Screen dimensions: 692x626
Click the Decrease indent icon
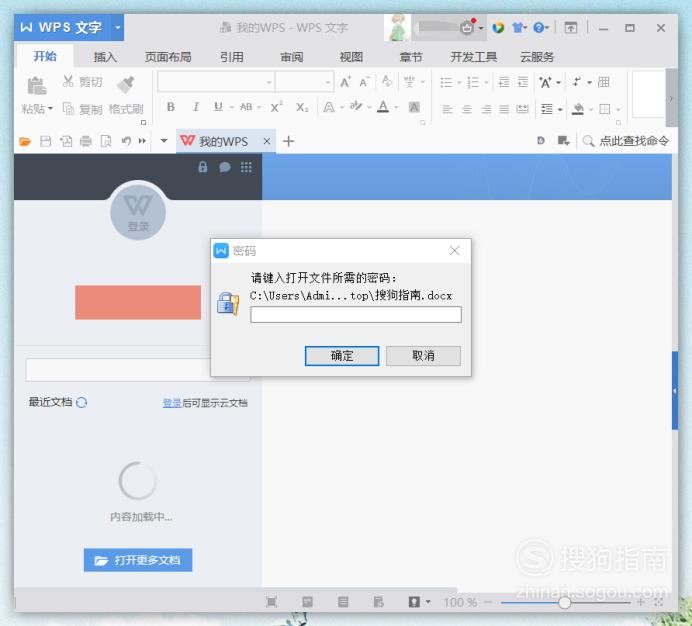click(x=504, y=82)
